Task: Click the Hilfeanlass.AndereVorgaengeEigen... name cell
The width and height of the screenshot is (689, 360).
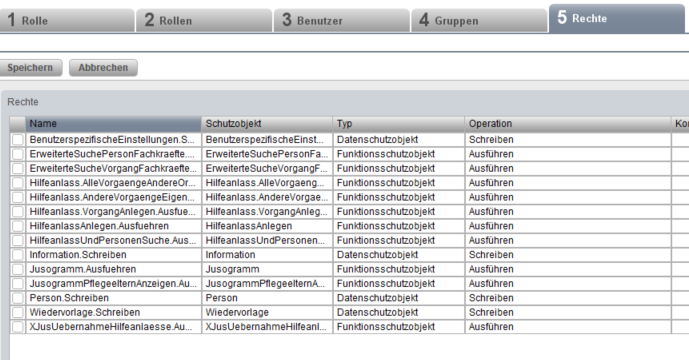Action: (x=113, y=197)
